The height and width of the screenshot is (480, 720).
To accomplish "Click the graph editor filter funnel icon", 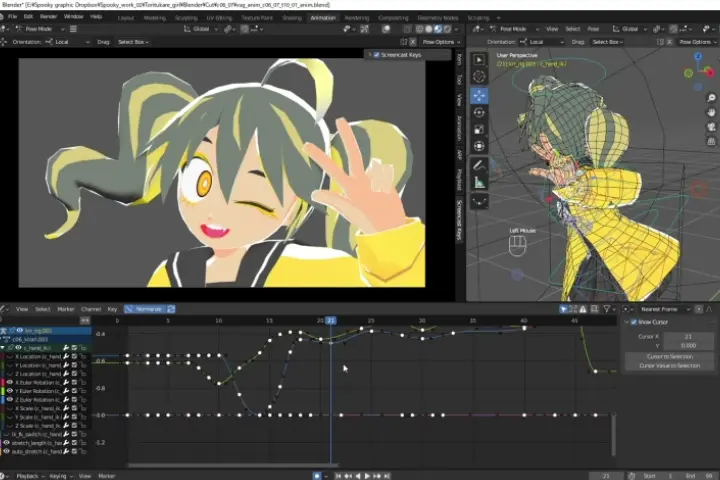I will click(607, 309).
